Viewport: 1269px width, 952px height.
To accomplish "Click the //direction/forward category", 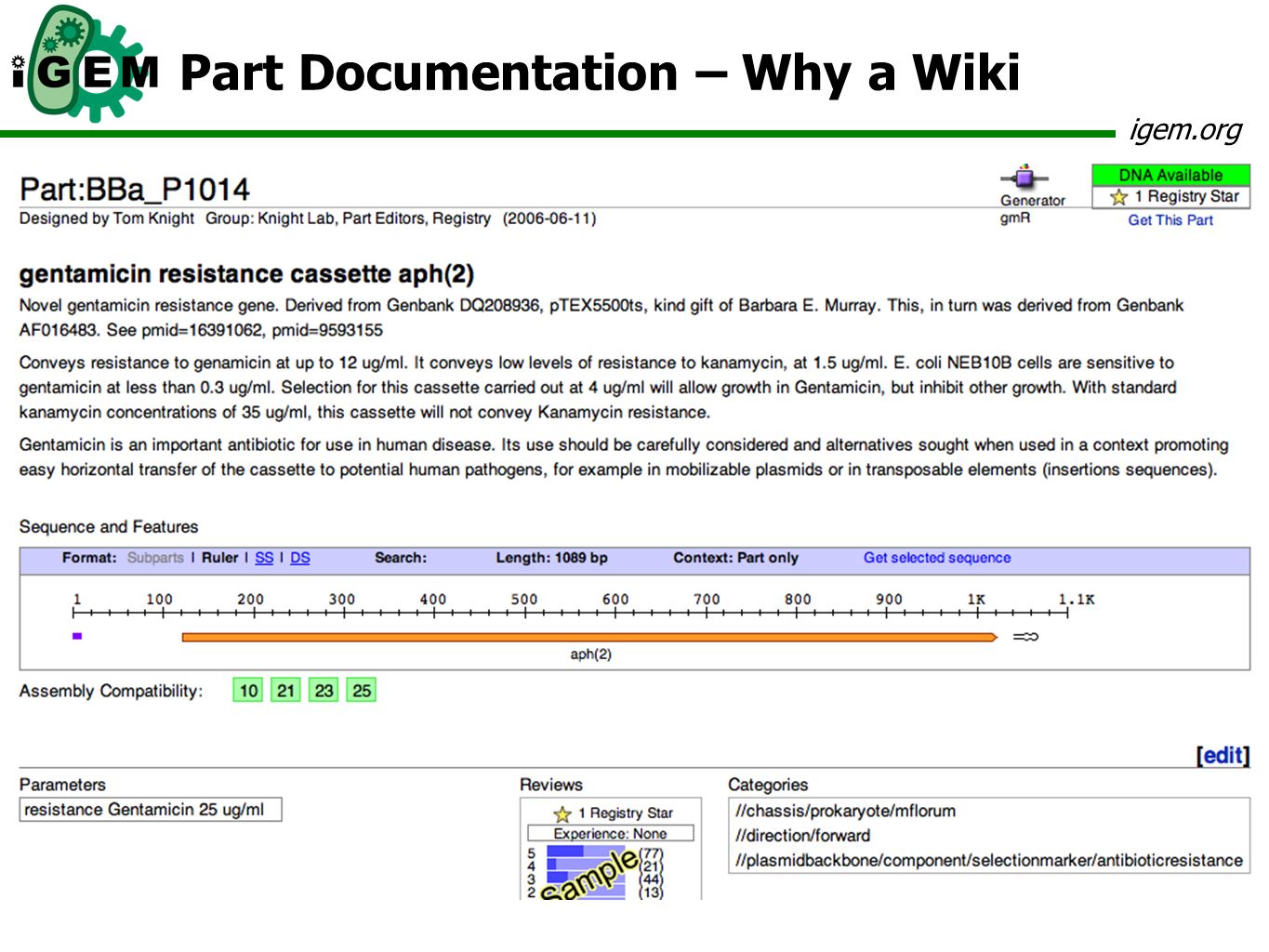I will pyautogui.click(x=802, y=836).
